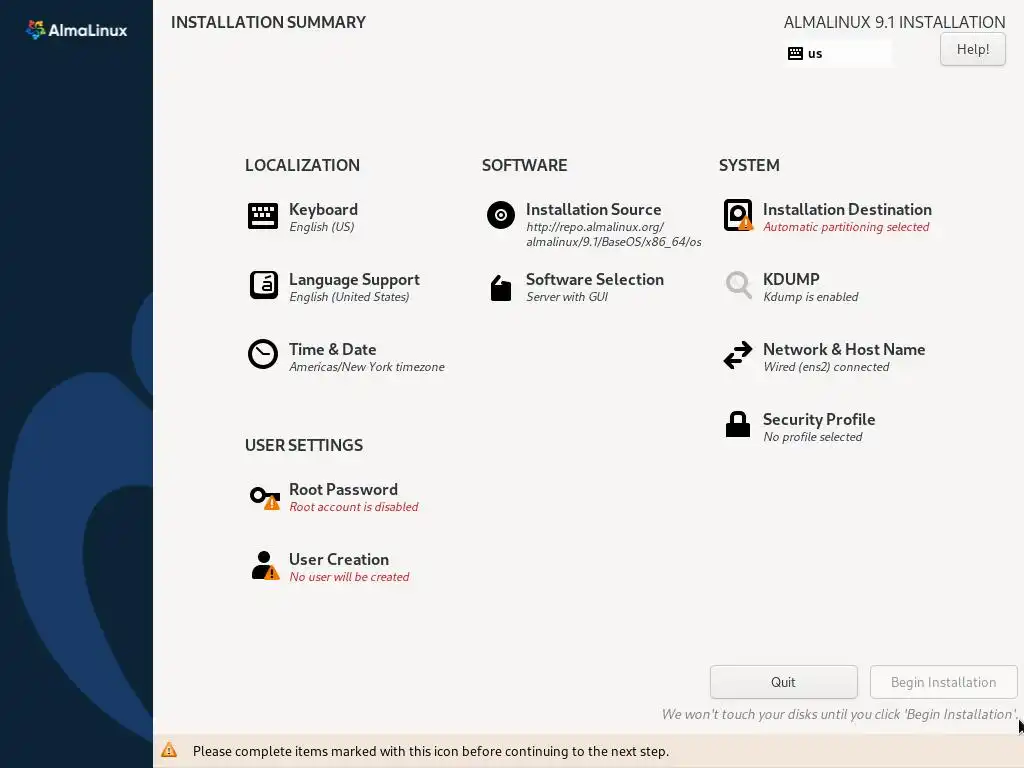Open Network & Host Name title
Viewport: 1024px width, 768px height.
844,349
